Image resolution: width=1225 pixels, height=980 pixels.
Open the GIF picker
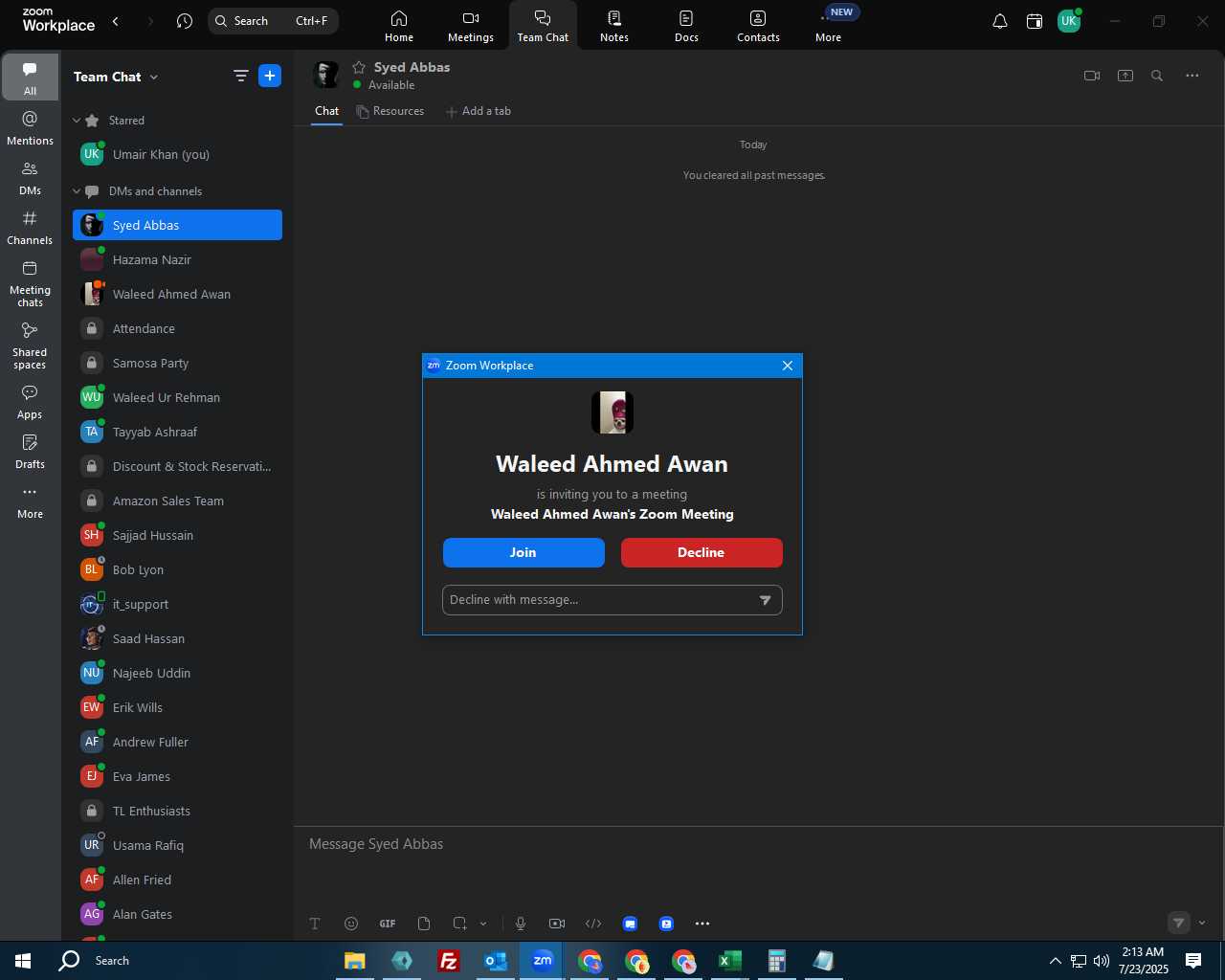388,924
